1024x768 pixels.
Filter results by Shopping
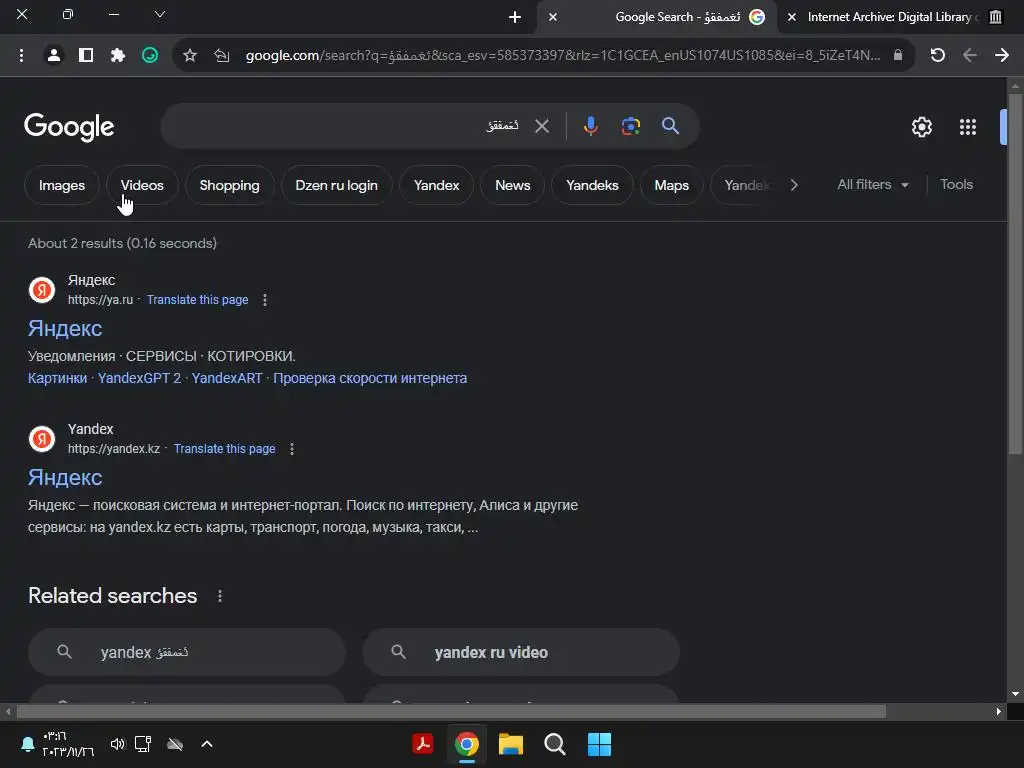(x=229, y=185)
